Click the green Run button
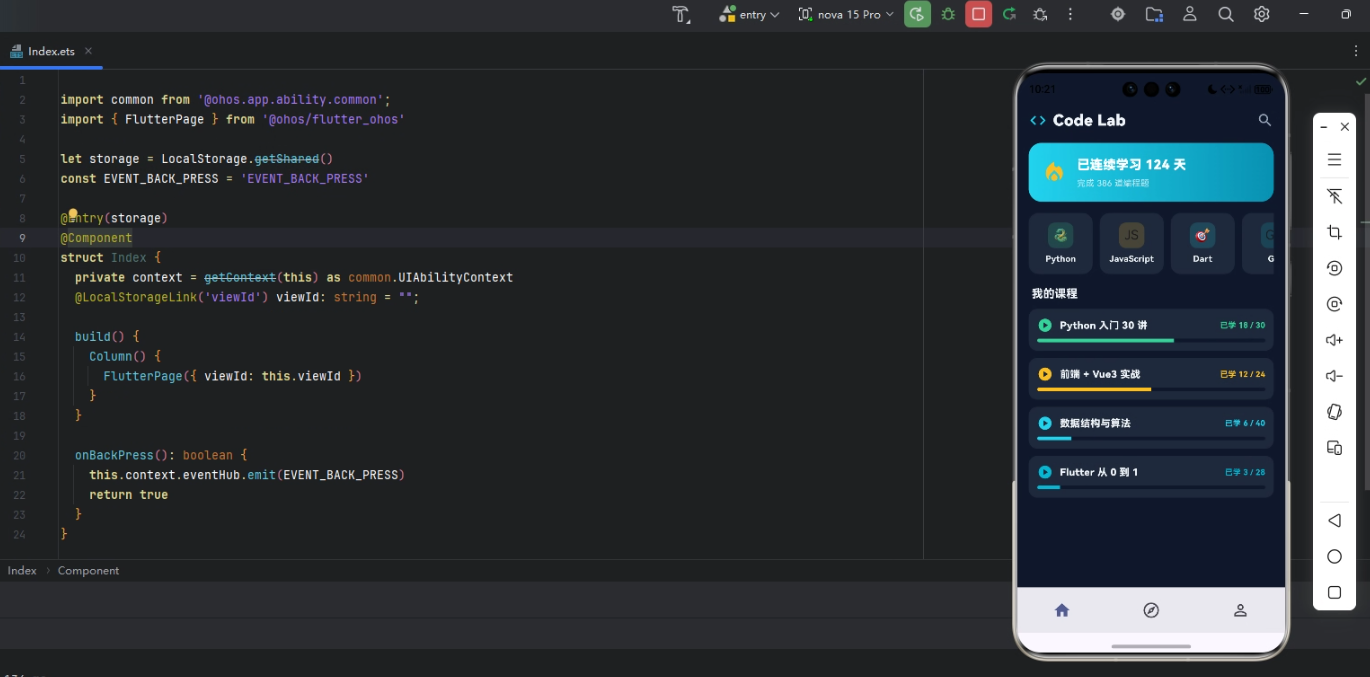 point(917,14)
